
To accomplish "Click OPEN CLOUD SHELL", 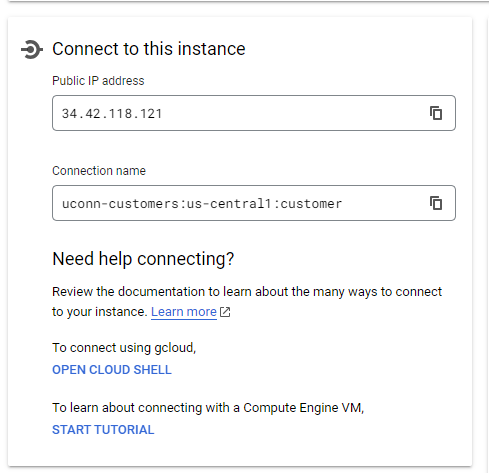I will (x=112, y=370).
